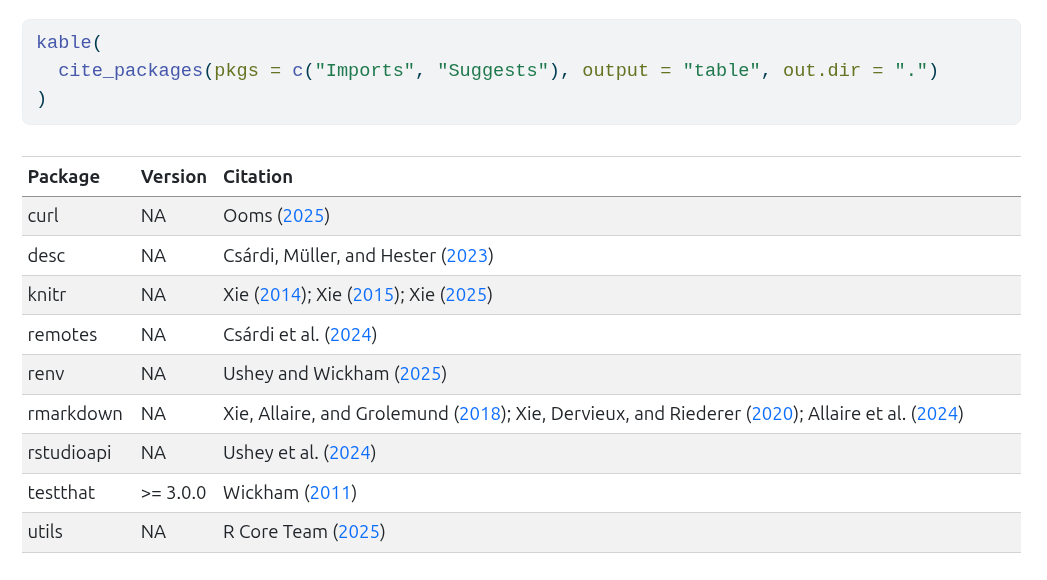Click the 2023 citation for desc package
The height and width of the screenshot is (580, 1047).
point(467,256)
